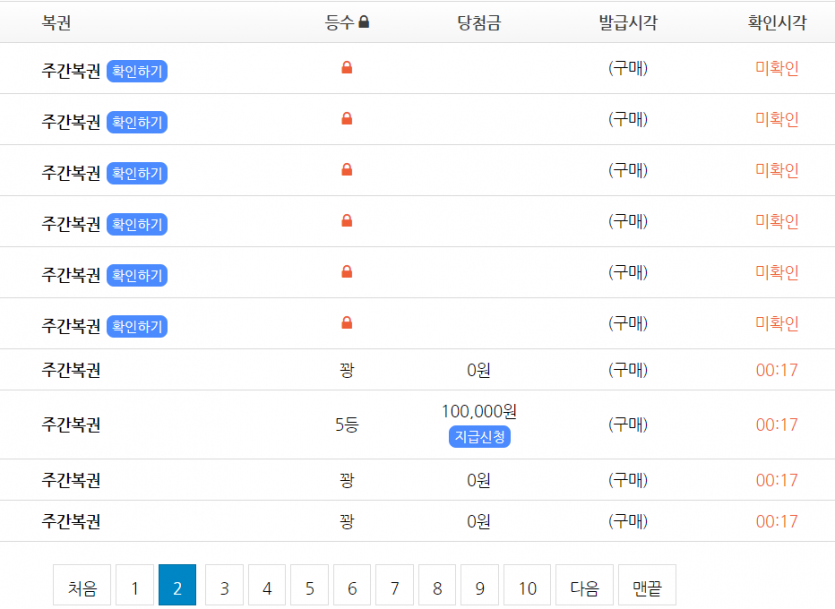Viewport: 835px width, 609px height.
Task: Click 미확인 status in the sixth row
Action: (x=777, y=323)
